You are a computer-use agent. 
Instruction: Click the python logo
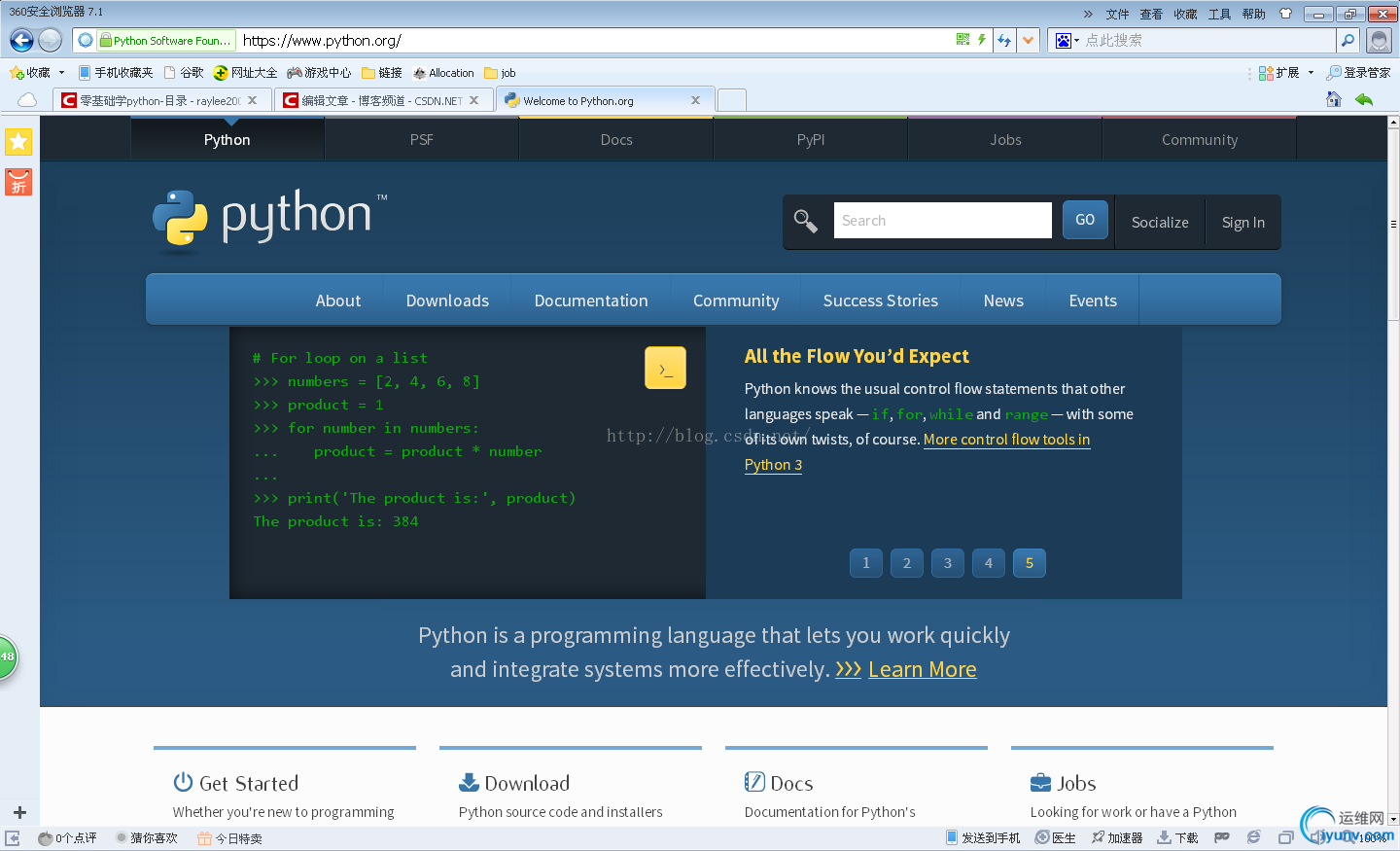269,219
